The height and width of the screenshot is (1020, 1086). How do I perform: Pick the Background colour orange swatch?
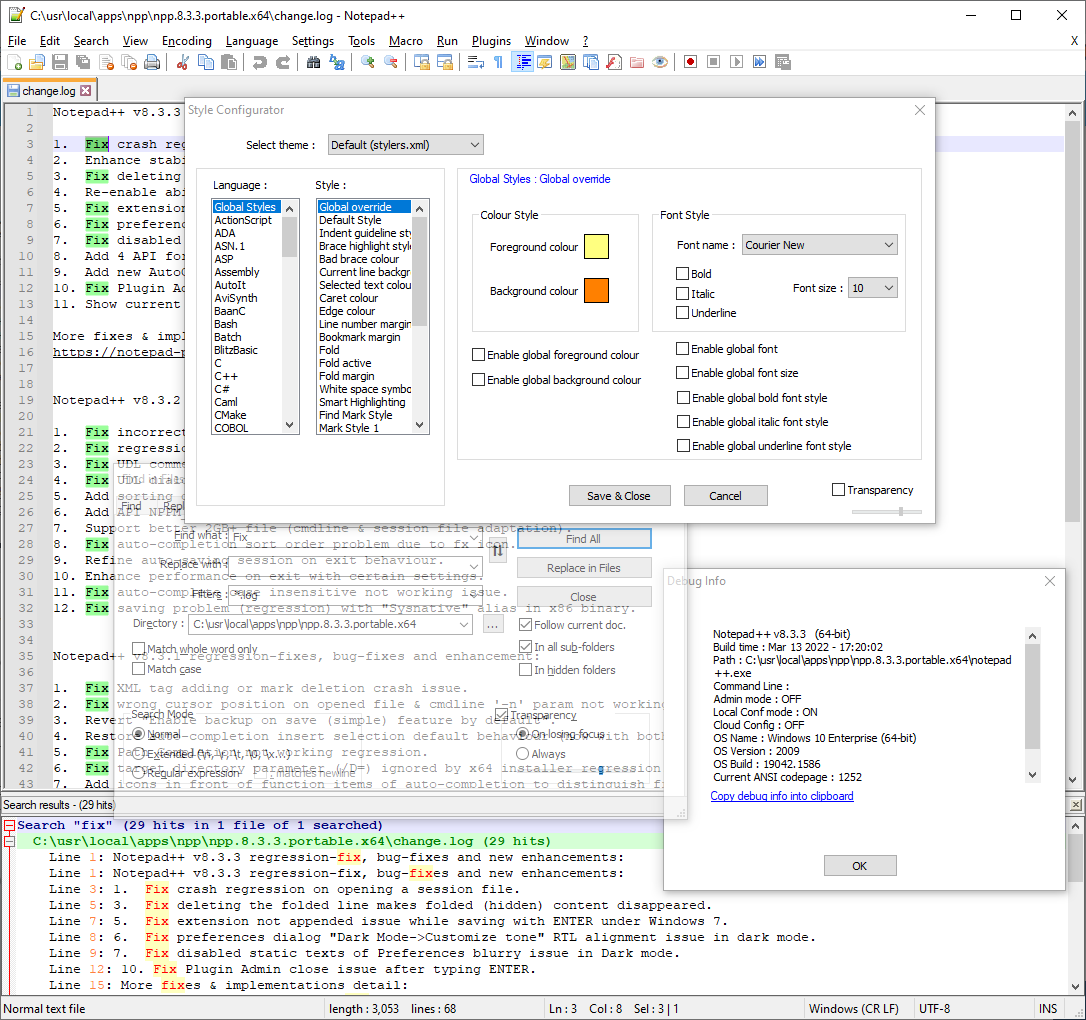596,291
